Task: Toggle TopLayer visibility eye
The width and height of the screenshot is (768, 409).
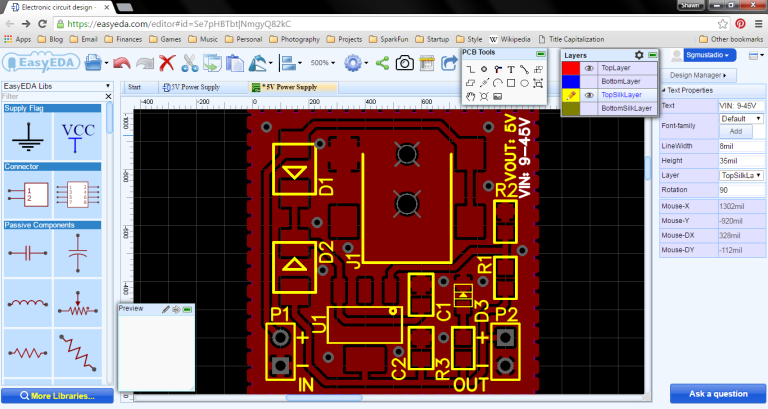Action: click(x=589, y=68)
